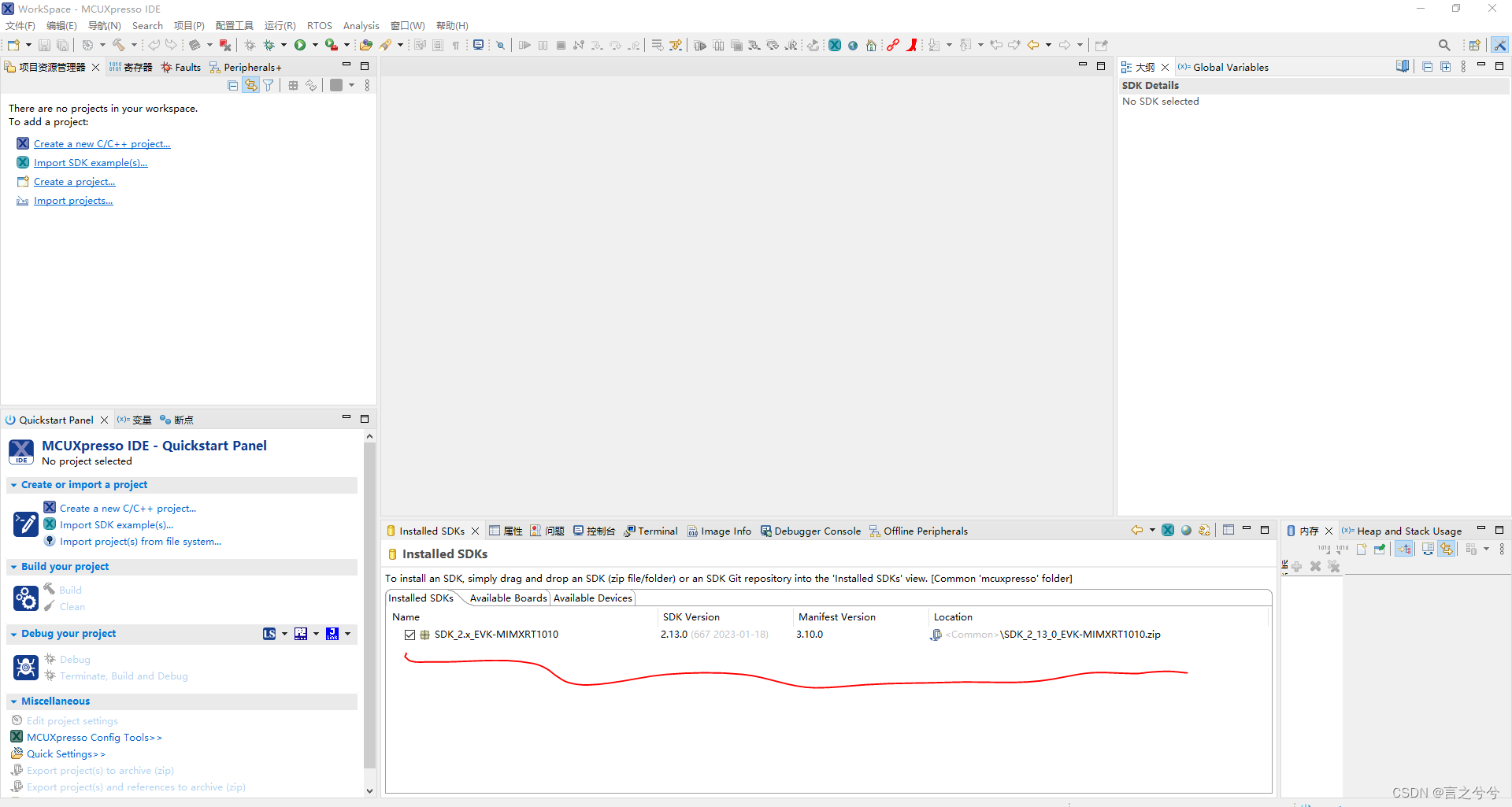Click the three-dot view menu in project explorer
The height and width of the screenshot is (807, 1512).
click(367, 85)
